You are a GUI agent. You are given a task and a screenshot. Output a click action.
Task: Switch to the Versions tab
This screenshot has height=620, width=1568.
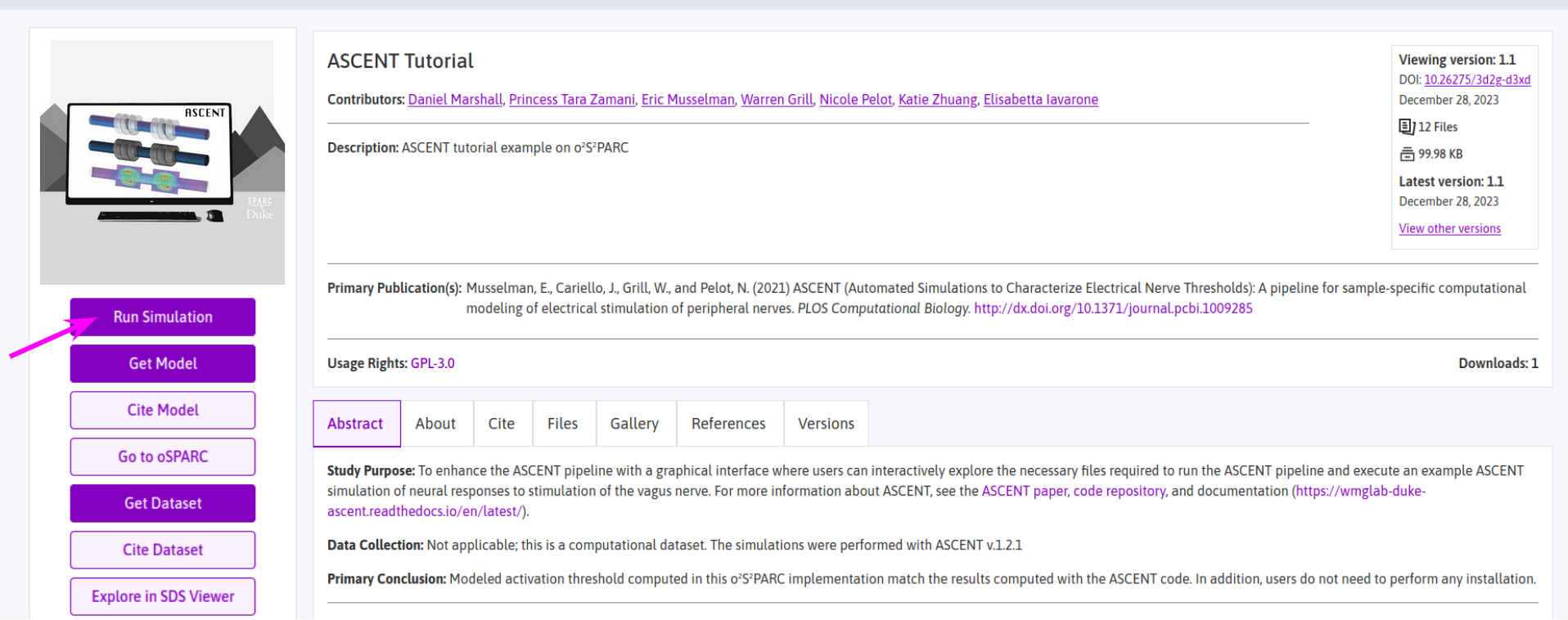point(826,424)
